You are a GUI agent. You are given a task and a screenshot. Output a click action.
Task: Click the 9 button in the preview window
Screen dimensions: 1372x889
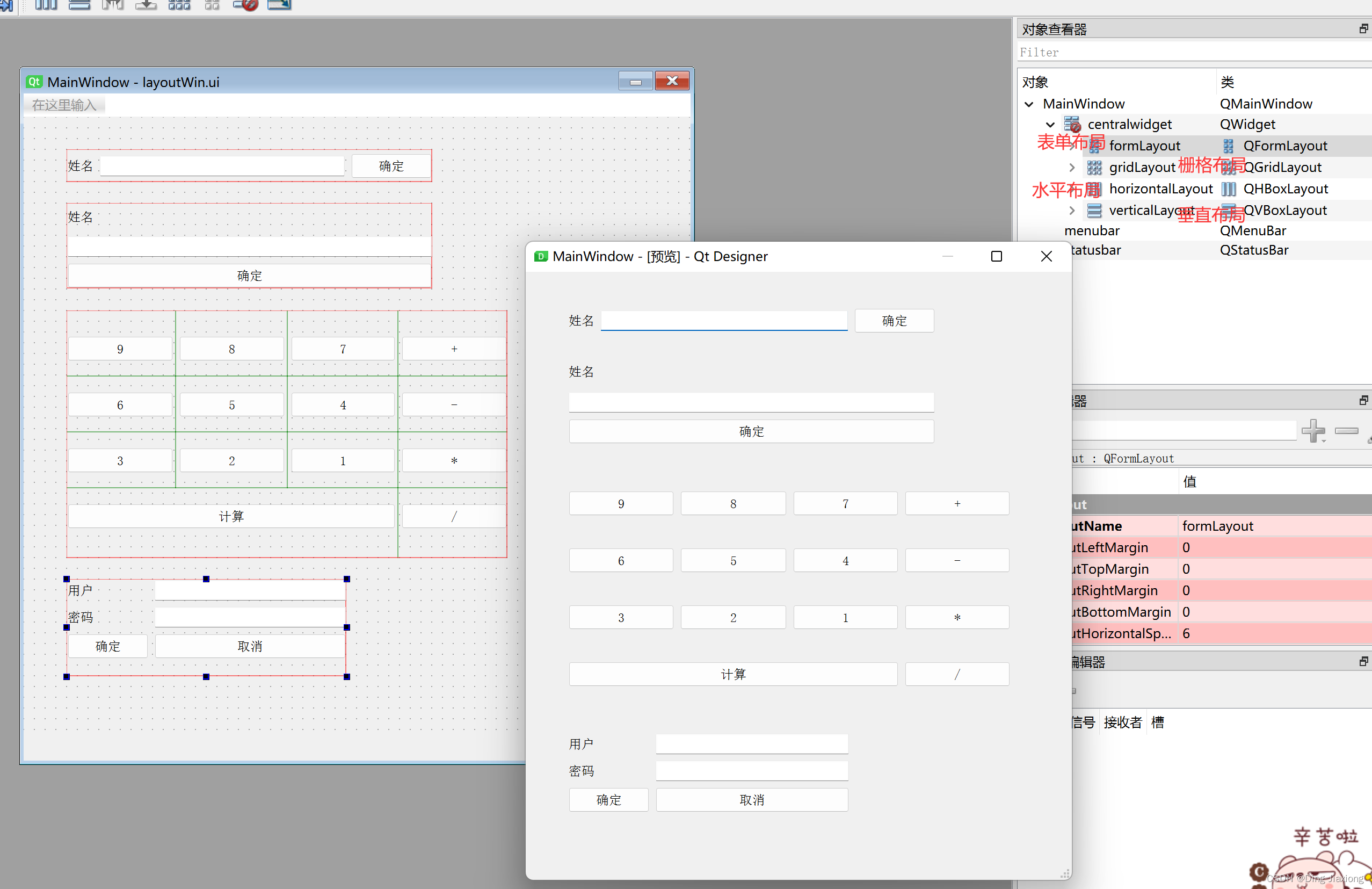click(621, 503)
